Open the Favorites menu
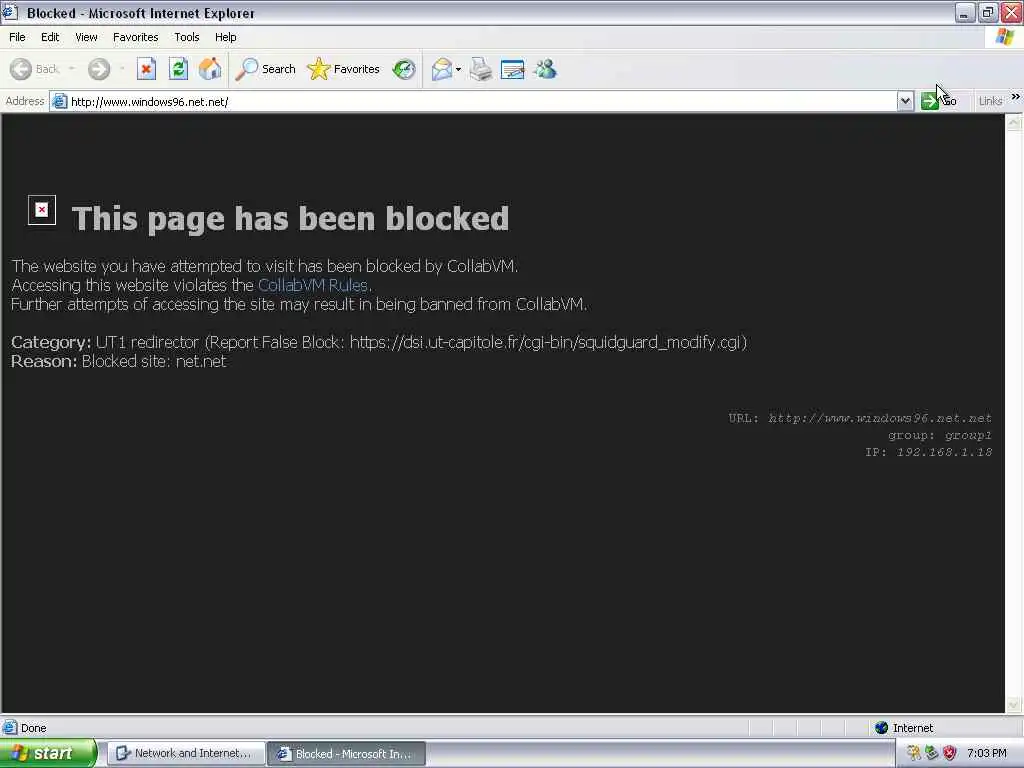Image resolution: width=1024 pixels, height=768 pixels. click(135, 37)
